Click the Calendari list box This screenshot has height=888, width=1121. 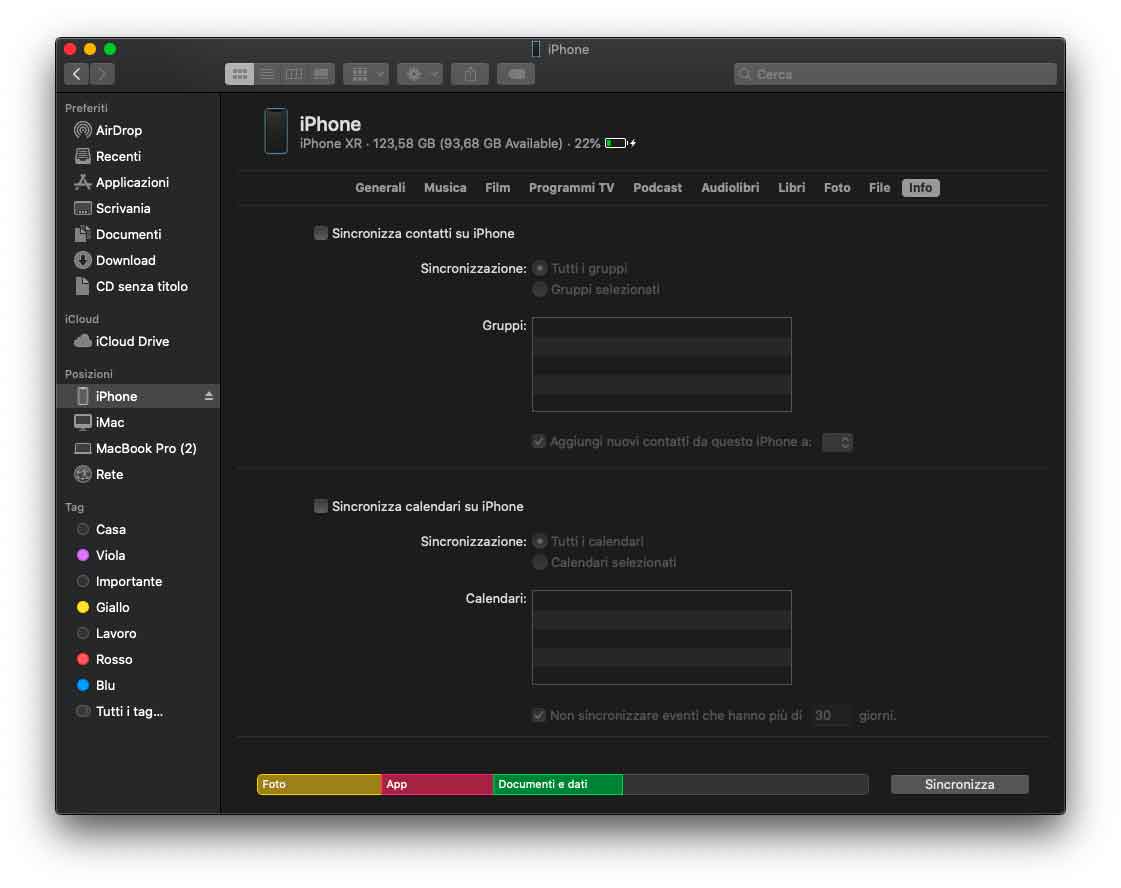pos(661,638)
